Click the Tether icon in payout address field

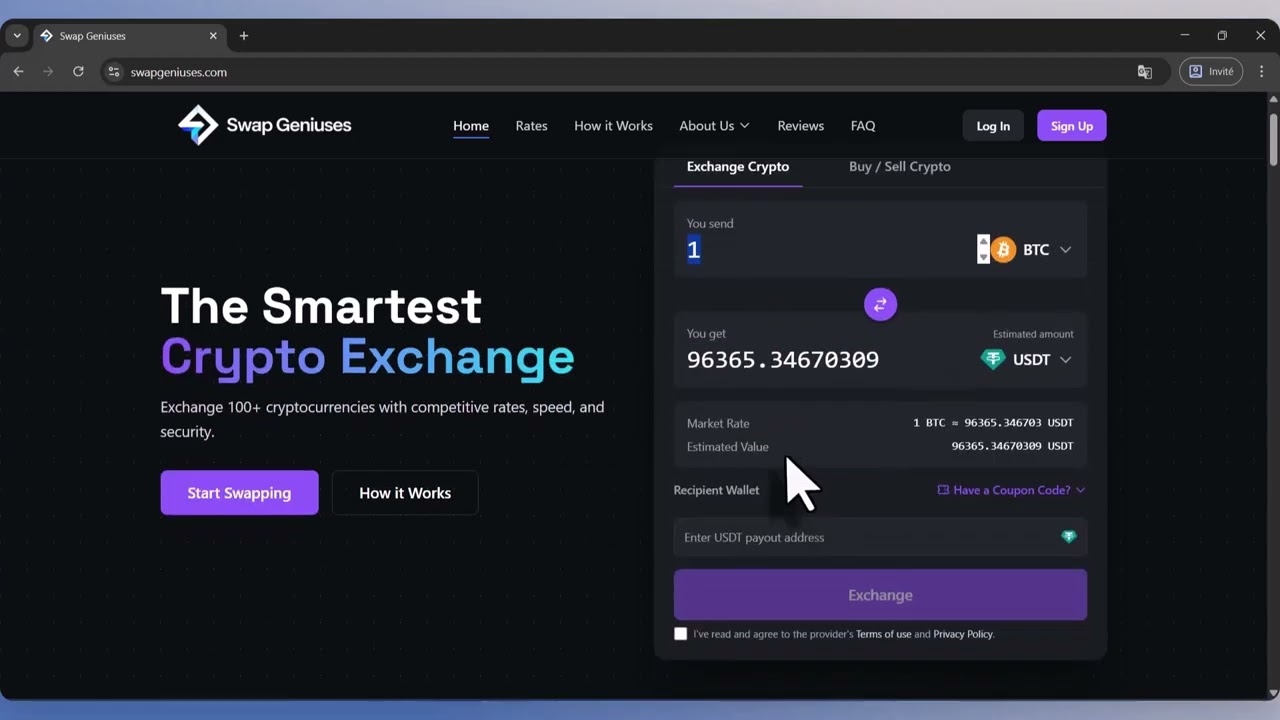tap(1069, 537)
